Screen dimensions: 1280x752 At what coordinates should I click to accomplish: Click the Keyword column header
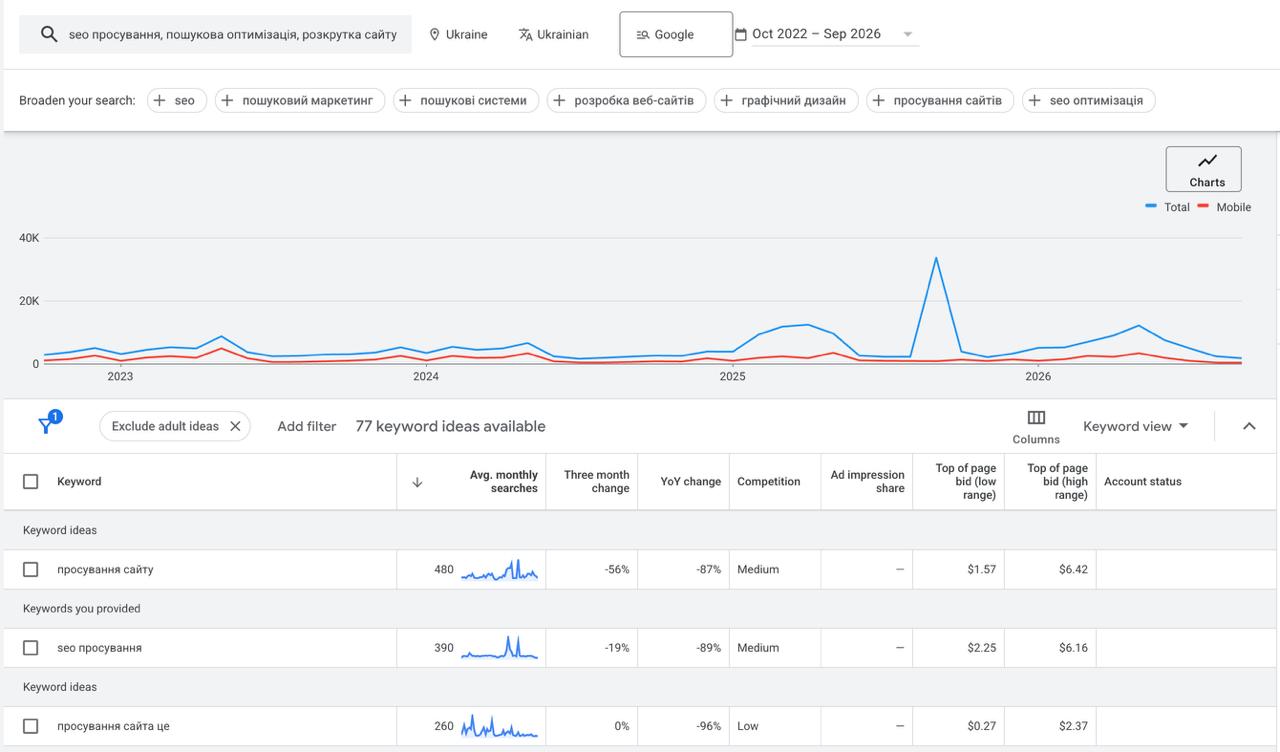click(79, 482)
